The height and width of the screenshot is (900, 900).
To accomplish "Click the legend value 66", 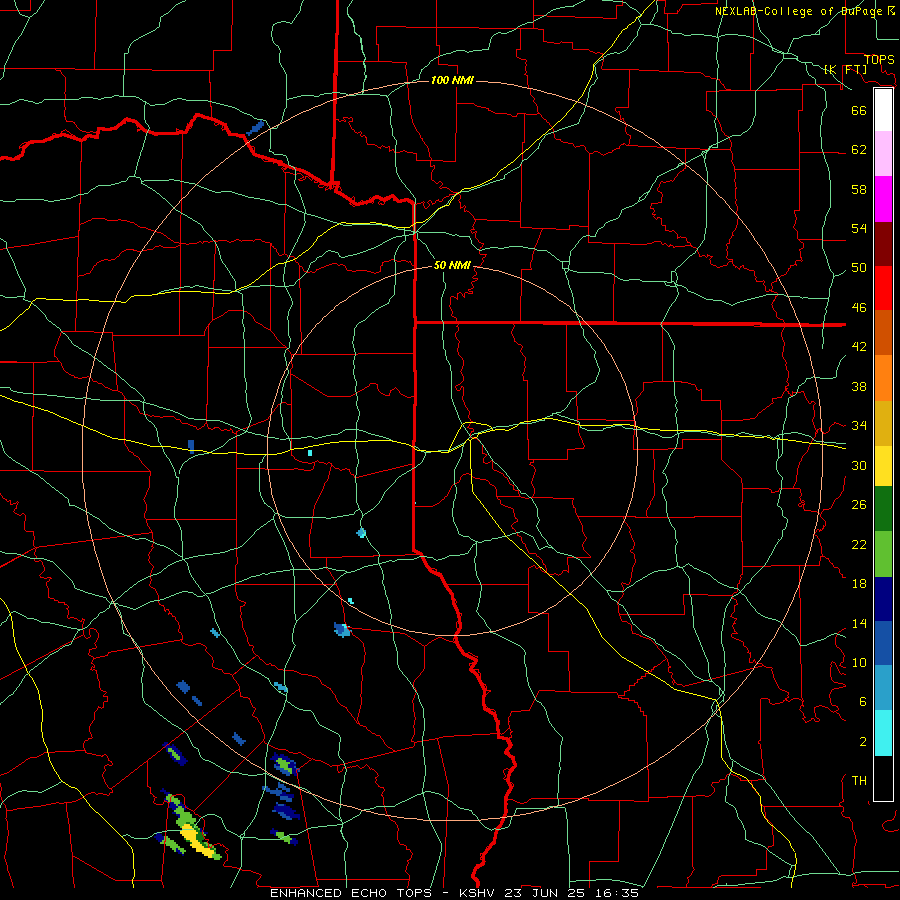I will (859, 110).
